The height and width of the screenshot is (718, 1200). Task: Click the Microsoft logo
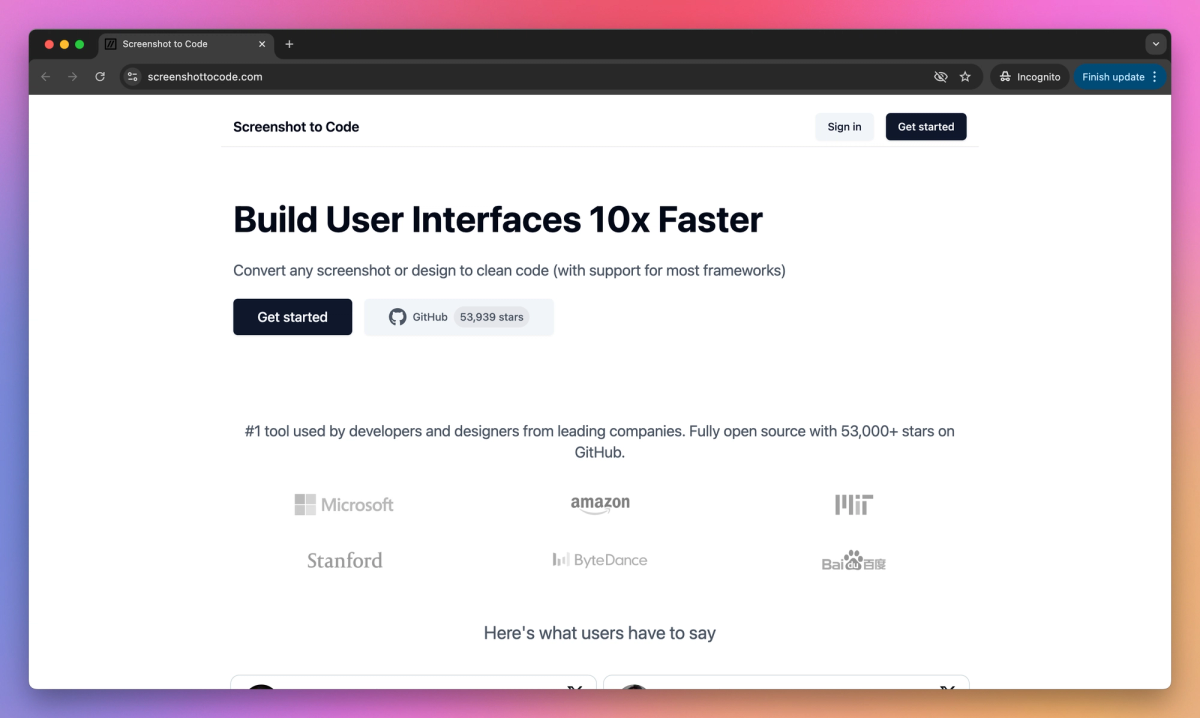(344, 505)
